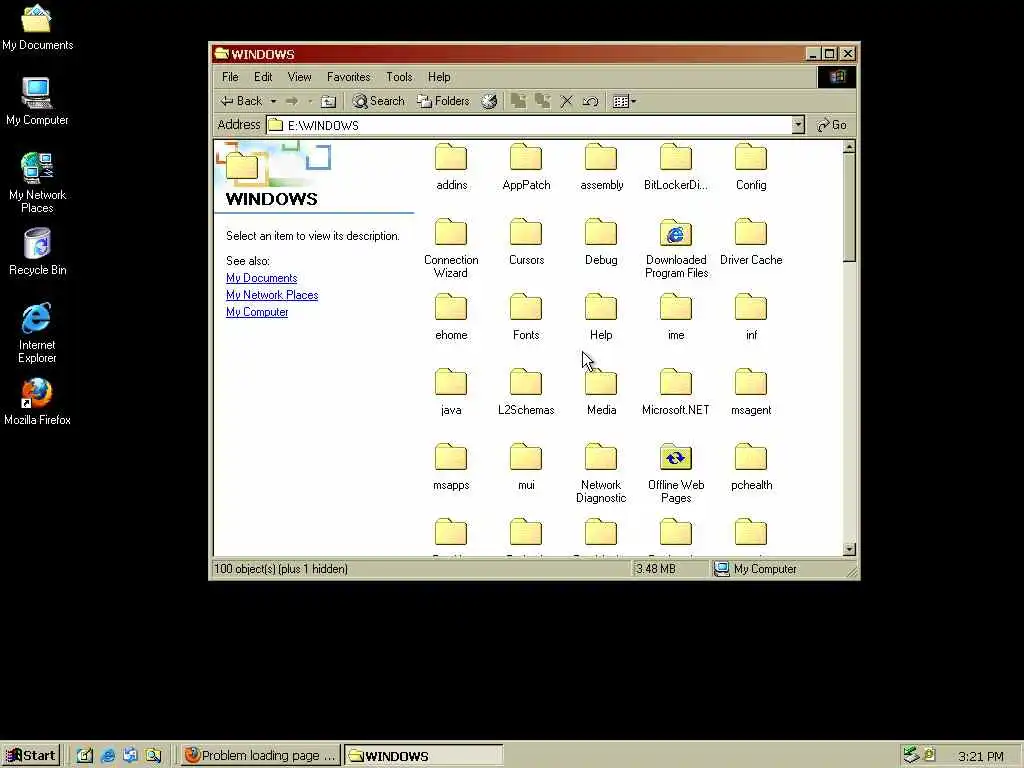Select the Cursors folder
1024x768 pixels.
click(526, 242)
